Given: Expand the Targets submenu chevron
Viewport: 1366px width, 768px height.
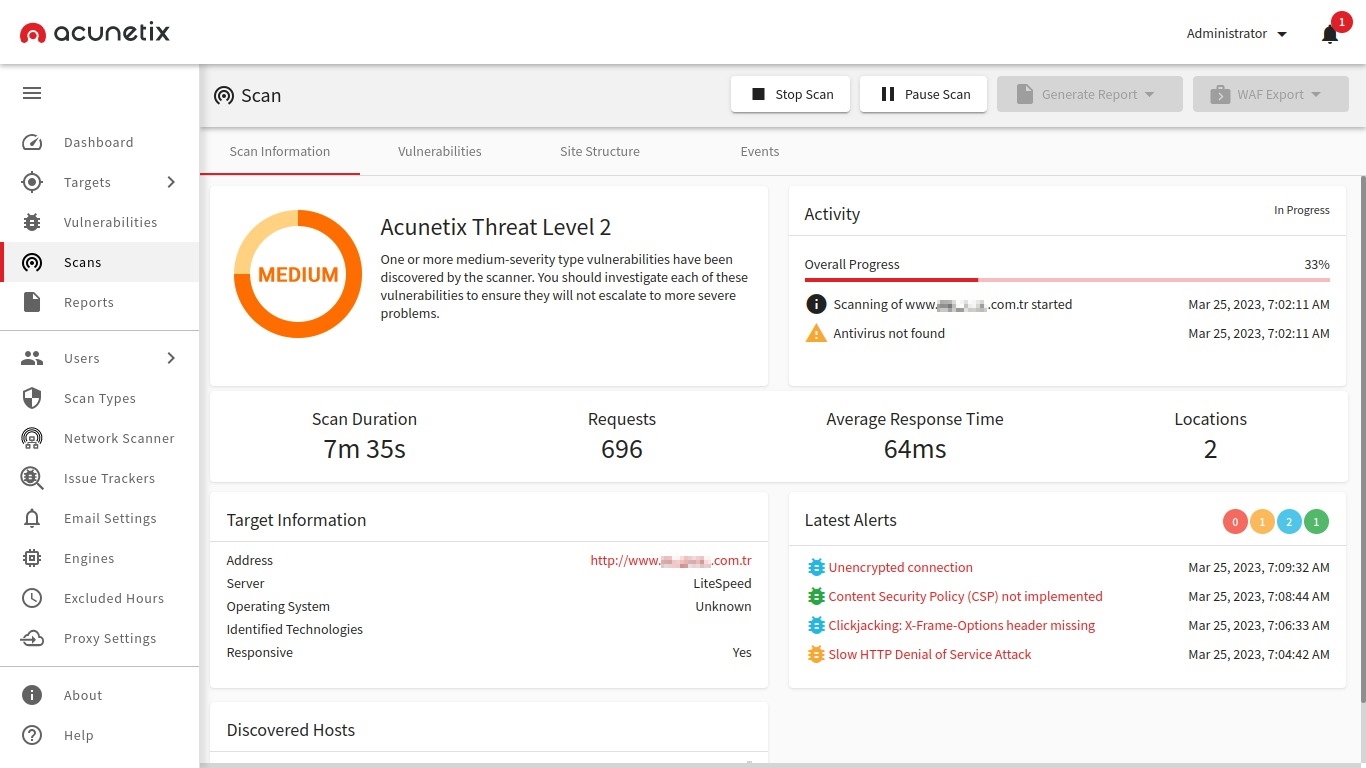Looking at the screenshot, I should pyautogui.click(x=171, y=182).
